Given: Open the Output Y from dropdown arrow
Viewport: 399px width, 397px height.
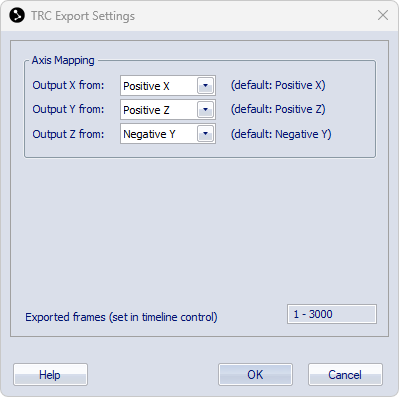Looking at the screenshot, I should tap(205, 110).
